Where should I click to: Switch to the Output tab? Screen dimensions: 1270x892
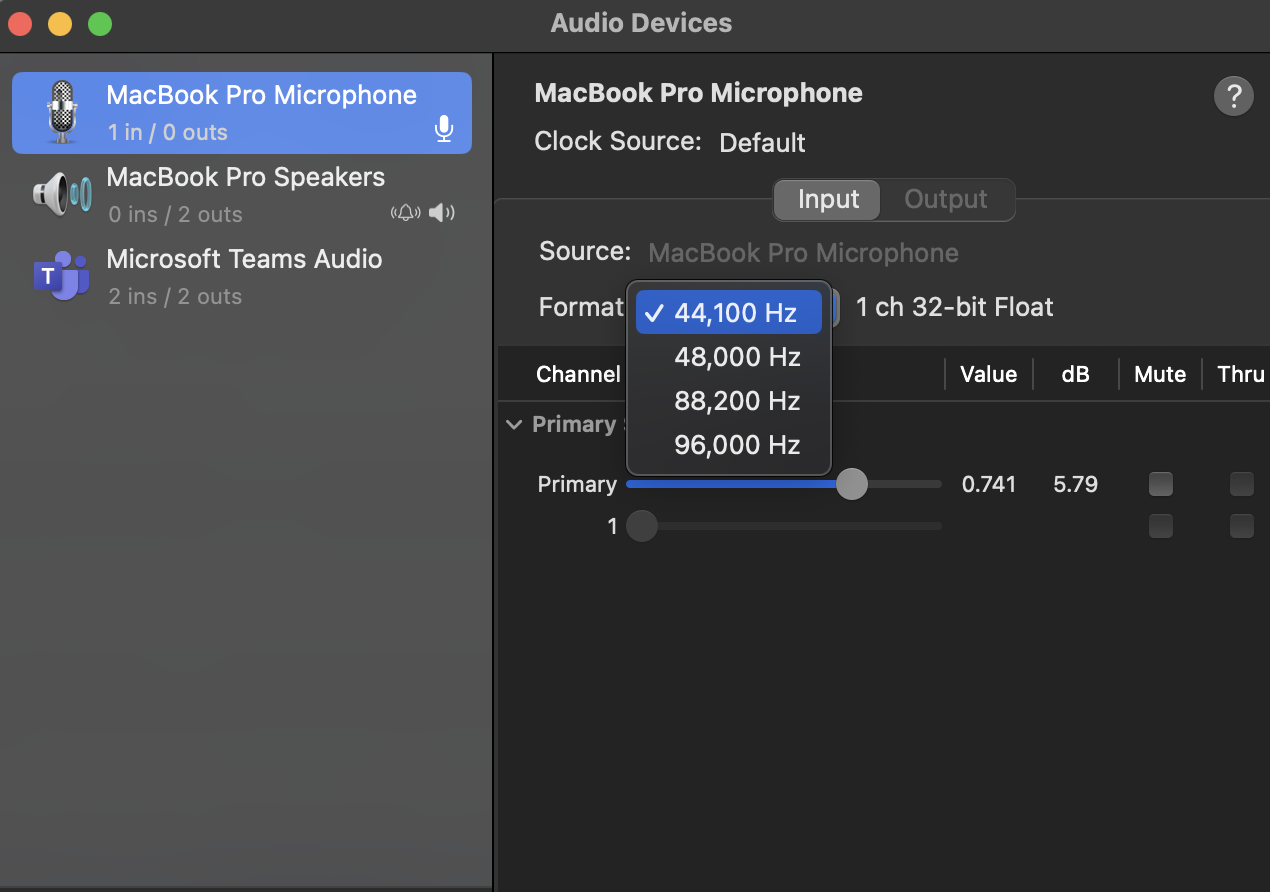[945, 199]
